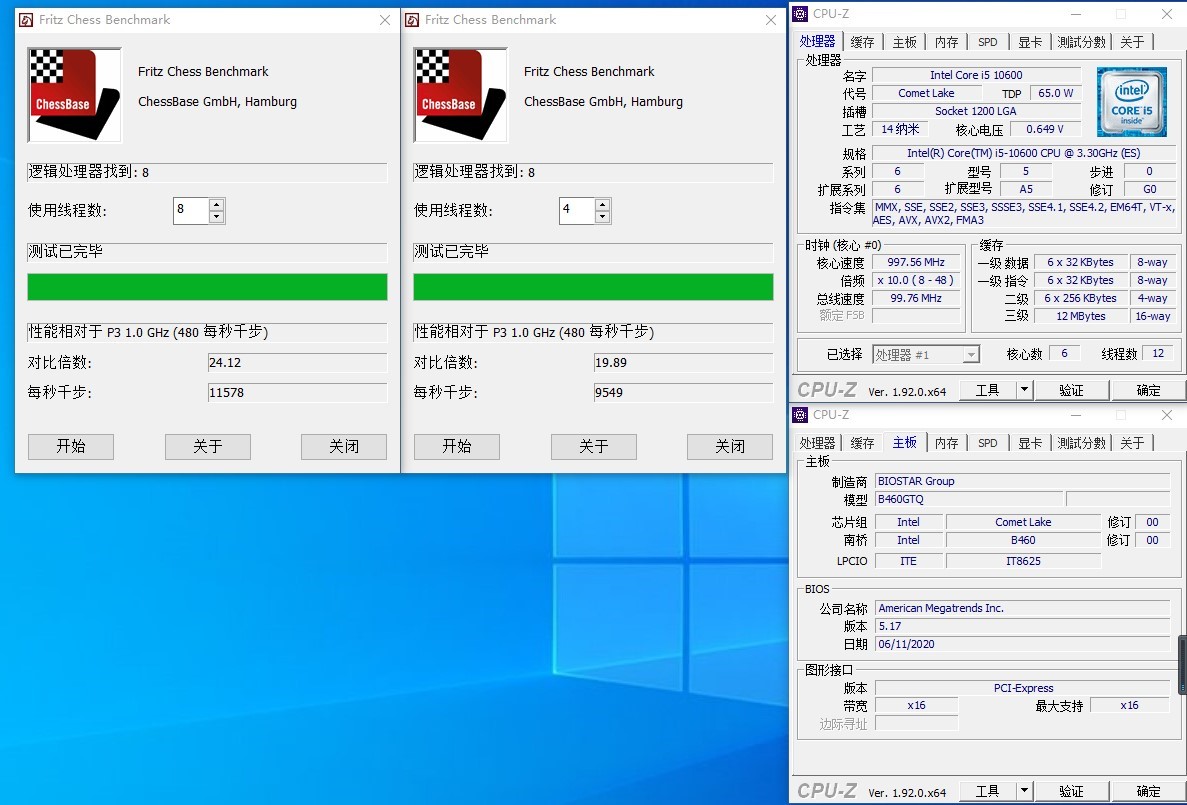Select 处理器 tab in bottom CPU-Z window
The height and width of the screenshot is (805, 1187).
pyautogui.click(x=818, y=444)
